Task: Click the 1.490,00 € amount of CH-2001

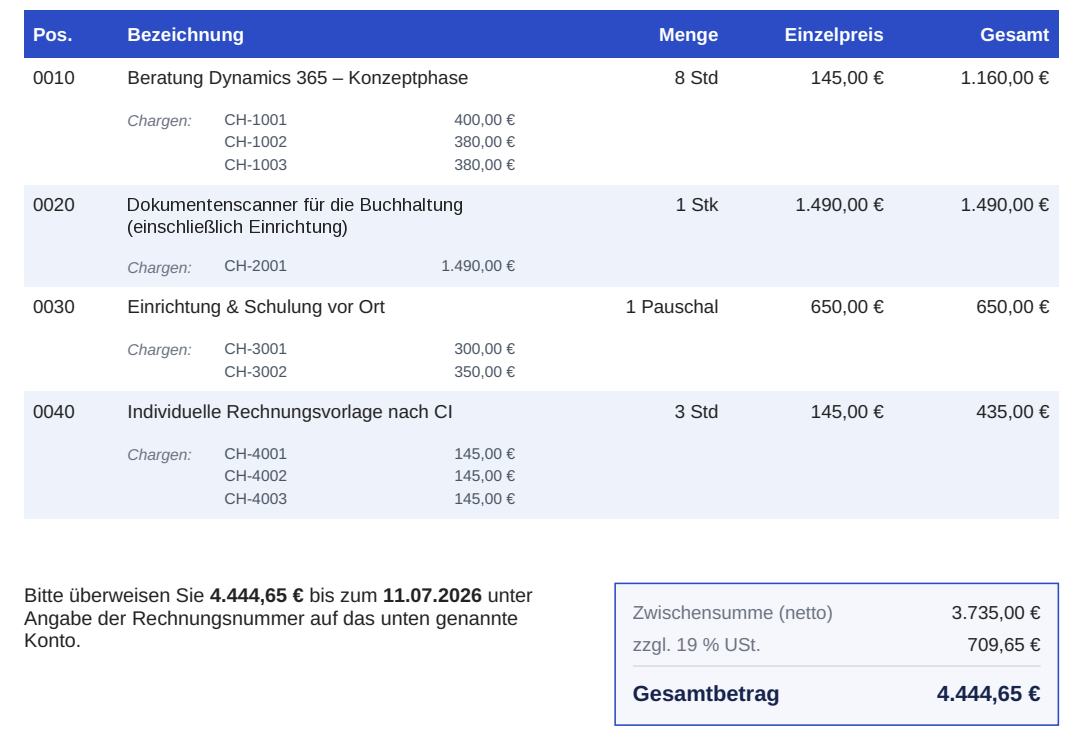Action: click(x=478, y=266)
